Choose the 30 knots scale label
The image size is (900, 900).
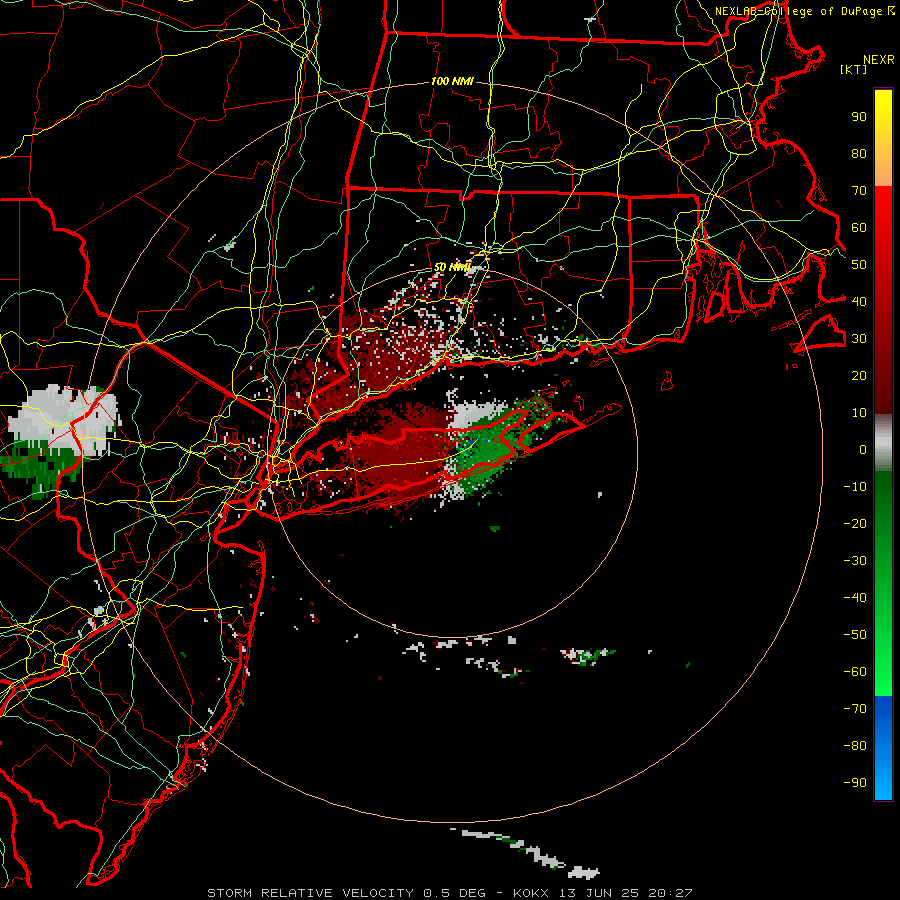click(x=859, y=339)
